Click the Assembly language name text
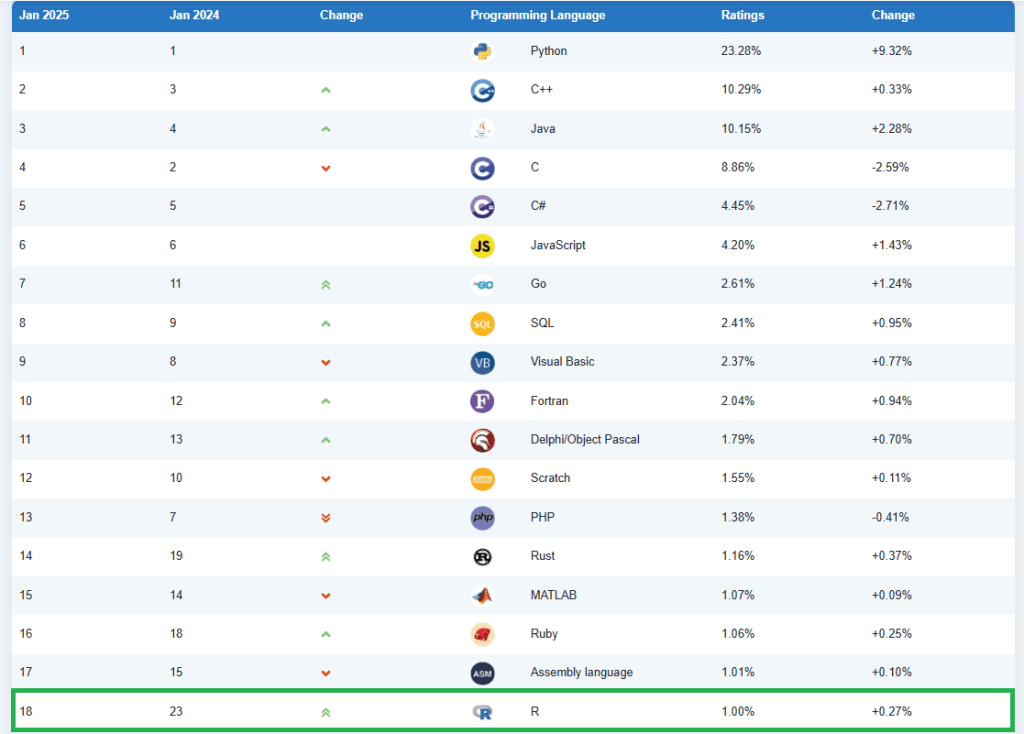1024x734 pixels. (x=581, y=672)
